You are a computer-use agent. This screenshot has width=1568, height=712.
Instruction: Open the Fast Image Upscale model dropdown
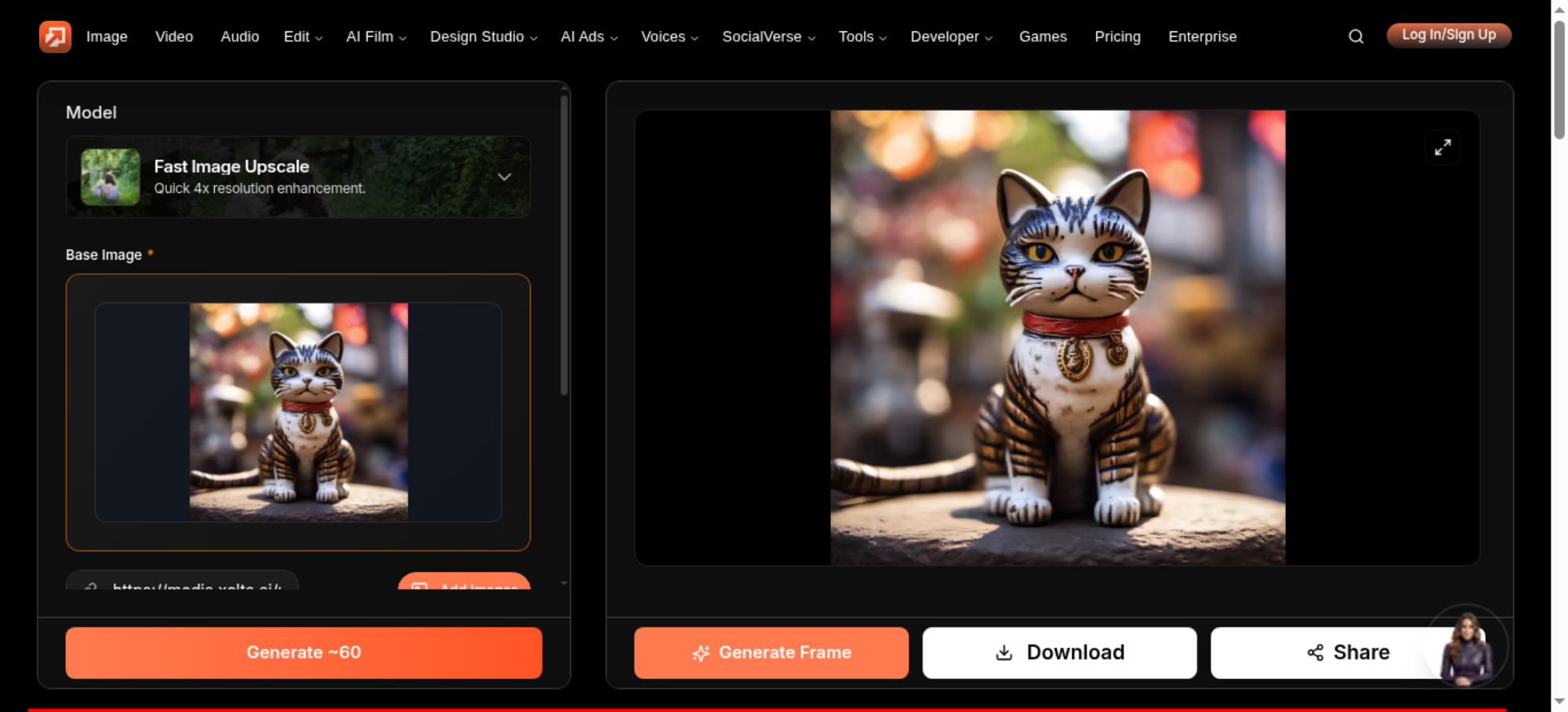point(298,177)
